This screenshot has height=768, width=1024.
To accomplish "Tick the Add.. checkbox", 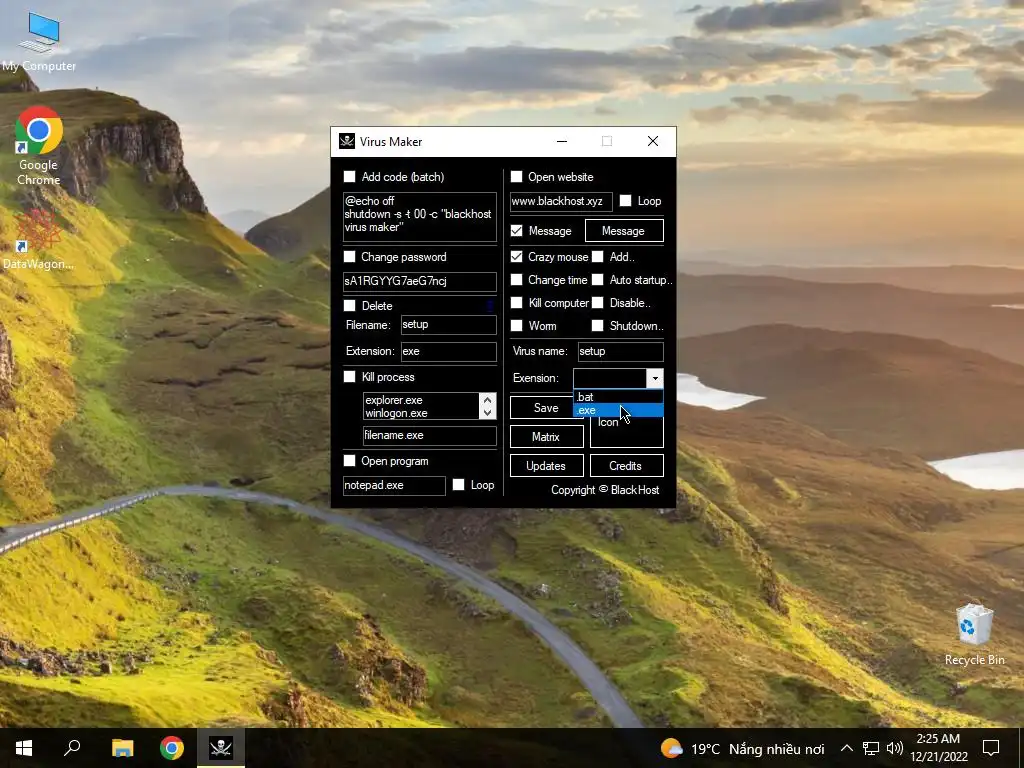I will [x=598, y=257].
